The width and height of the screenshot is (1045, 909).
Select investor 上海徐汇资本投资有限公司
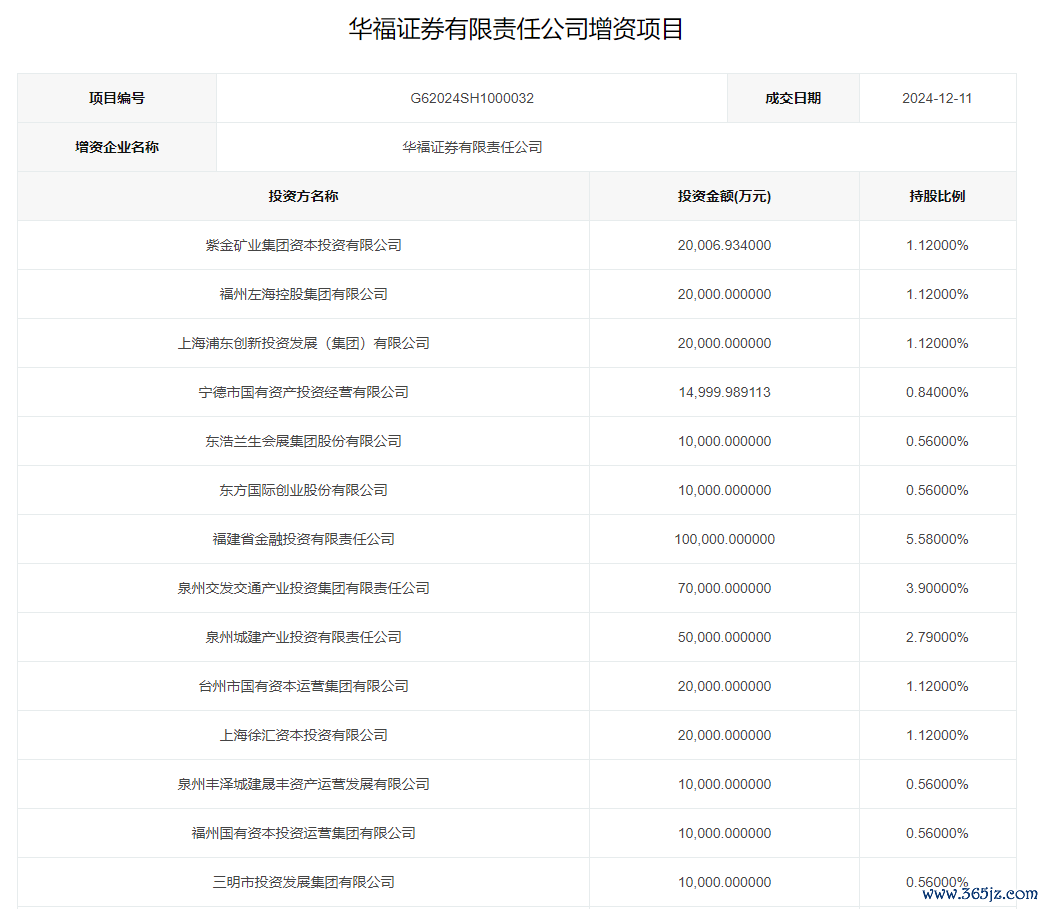(x=303, y=735)
